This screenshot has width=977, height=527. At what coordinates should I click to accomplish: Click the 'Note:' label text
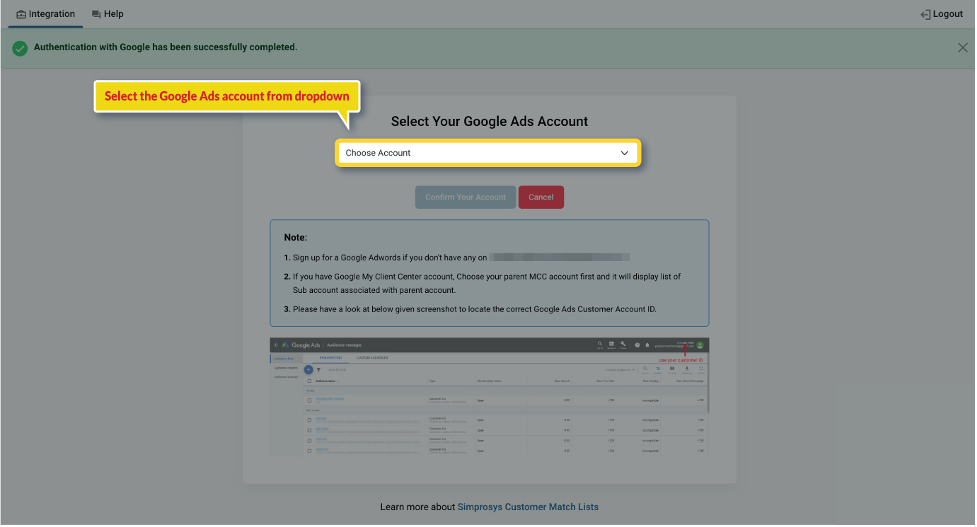(x=295, y=237)
